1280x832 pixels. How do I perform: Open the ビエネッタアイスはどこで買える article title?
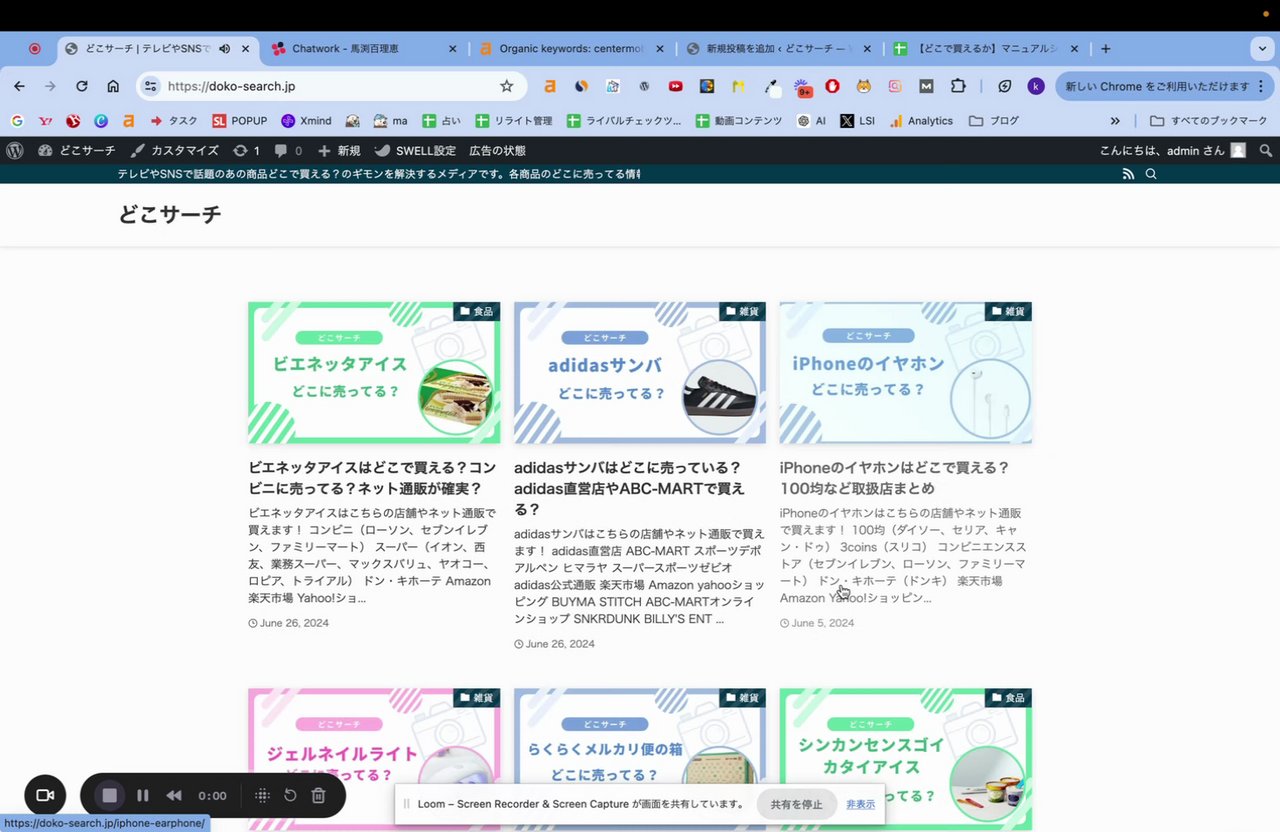[x=372, y=478]
